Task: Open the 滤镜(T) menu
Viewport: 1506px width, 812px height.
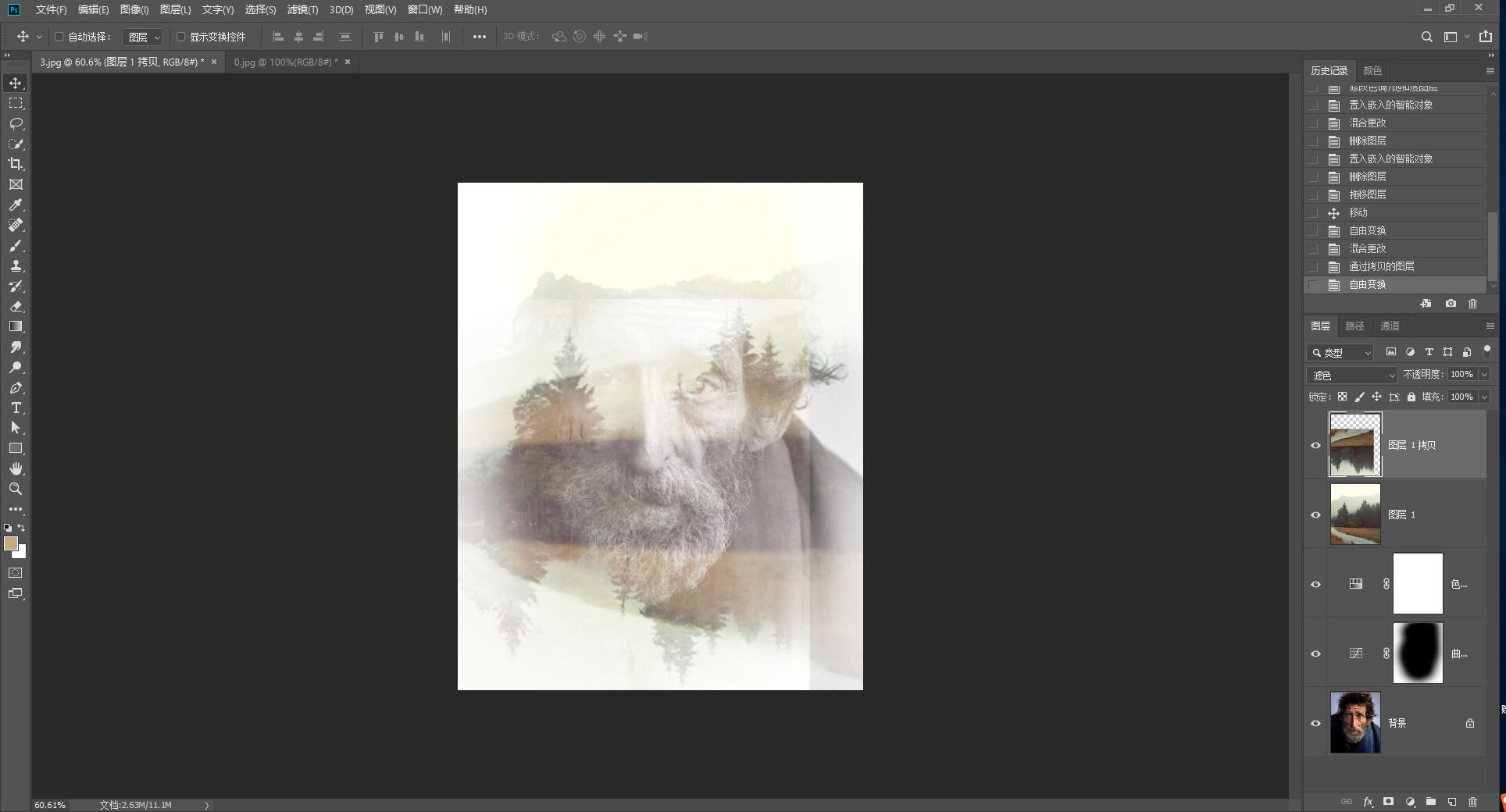Action: coord(302,9)
